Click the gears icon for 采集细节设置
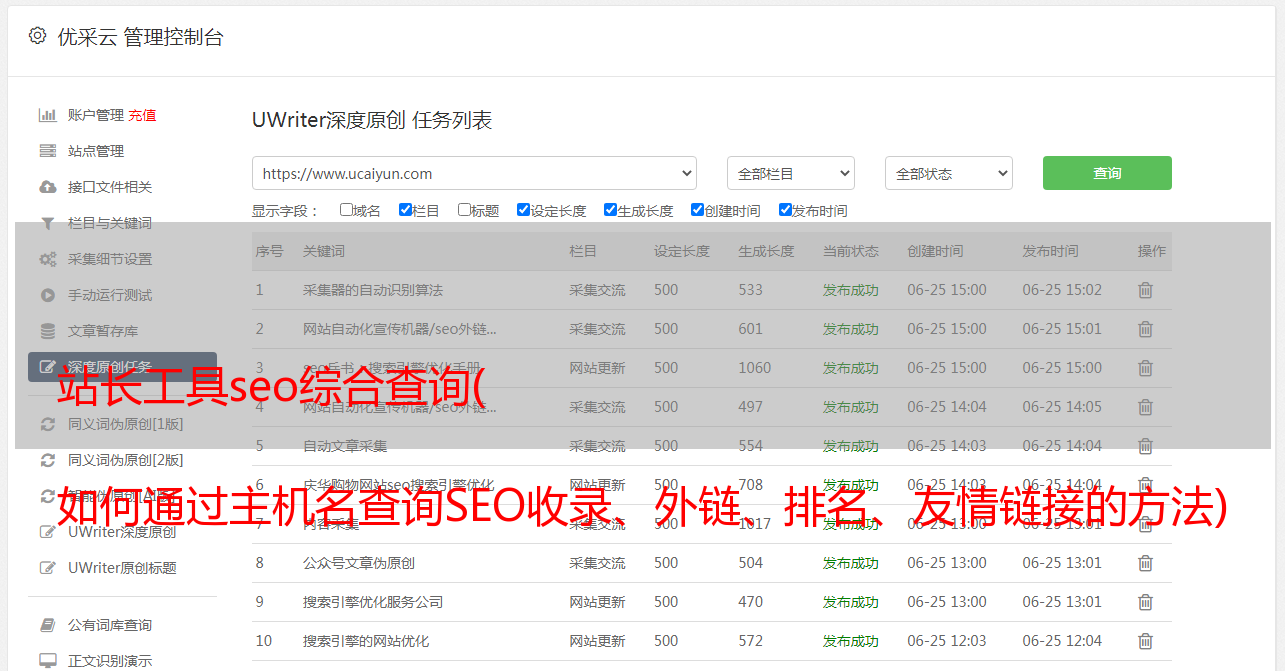 pyautogui.click(x=47, y=259)
